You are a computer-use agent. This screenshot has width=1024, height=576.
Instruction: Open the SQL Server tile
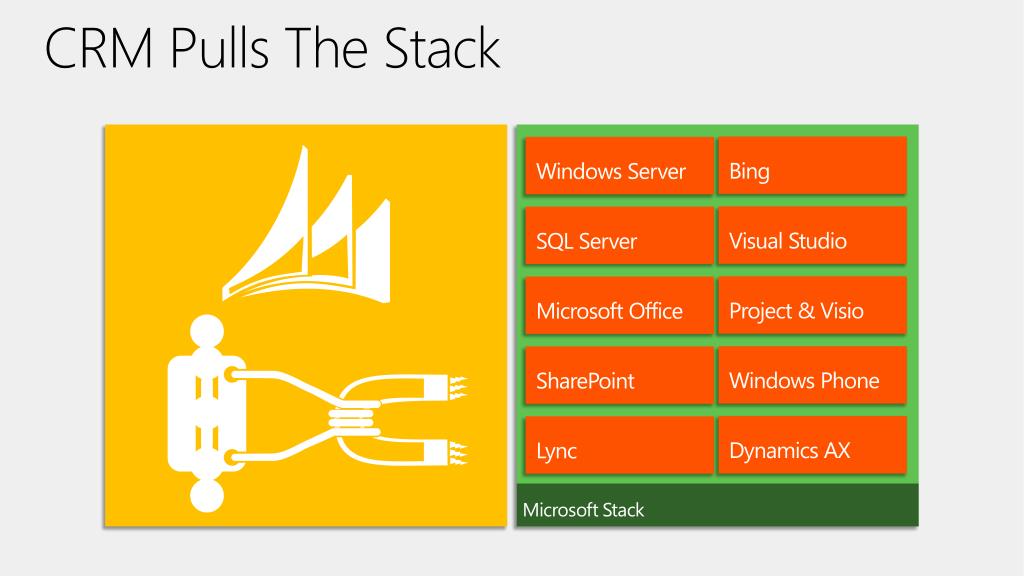pos(618,235)
